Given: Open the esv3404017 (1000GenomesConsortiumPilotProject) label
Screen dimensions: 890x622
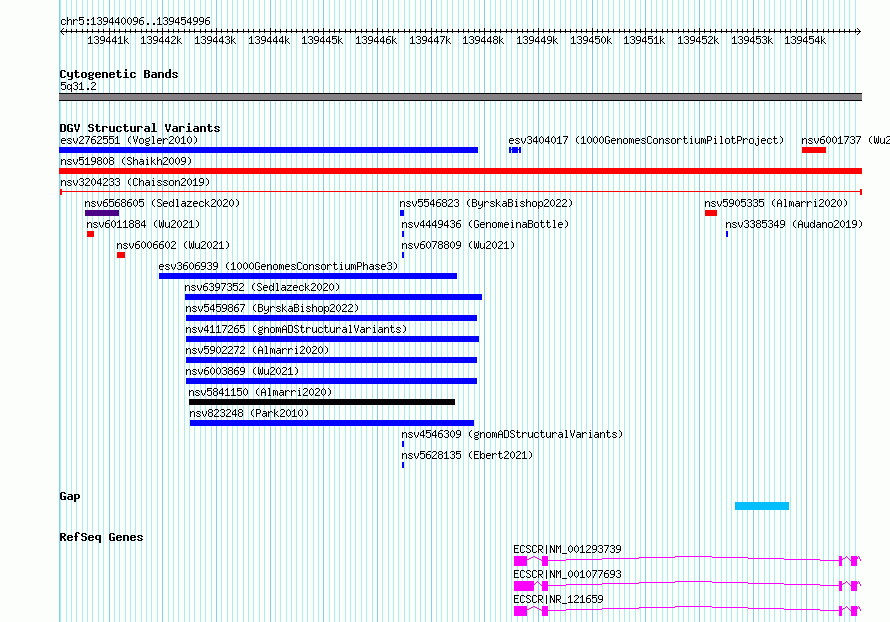Looking at the screenshot, I should tap(646, 140).
